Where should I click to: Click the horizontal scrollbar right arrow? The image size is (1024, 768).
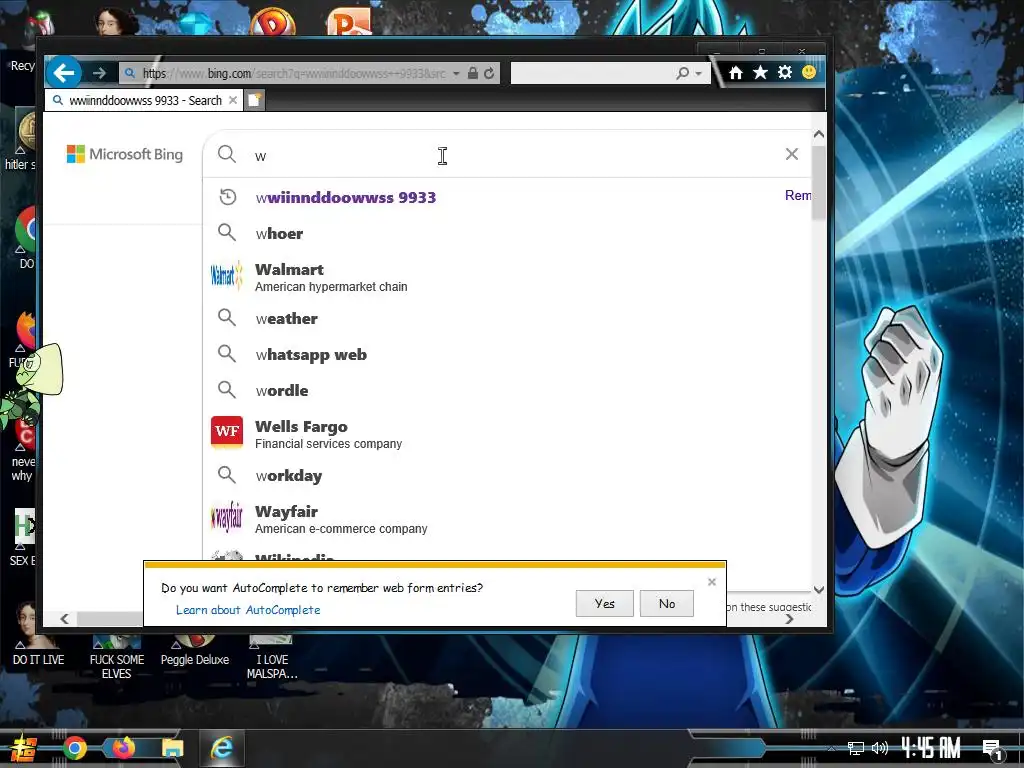pyautogui.click(x=790, y=618)
